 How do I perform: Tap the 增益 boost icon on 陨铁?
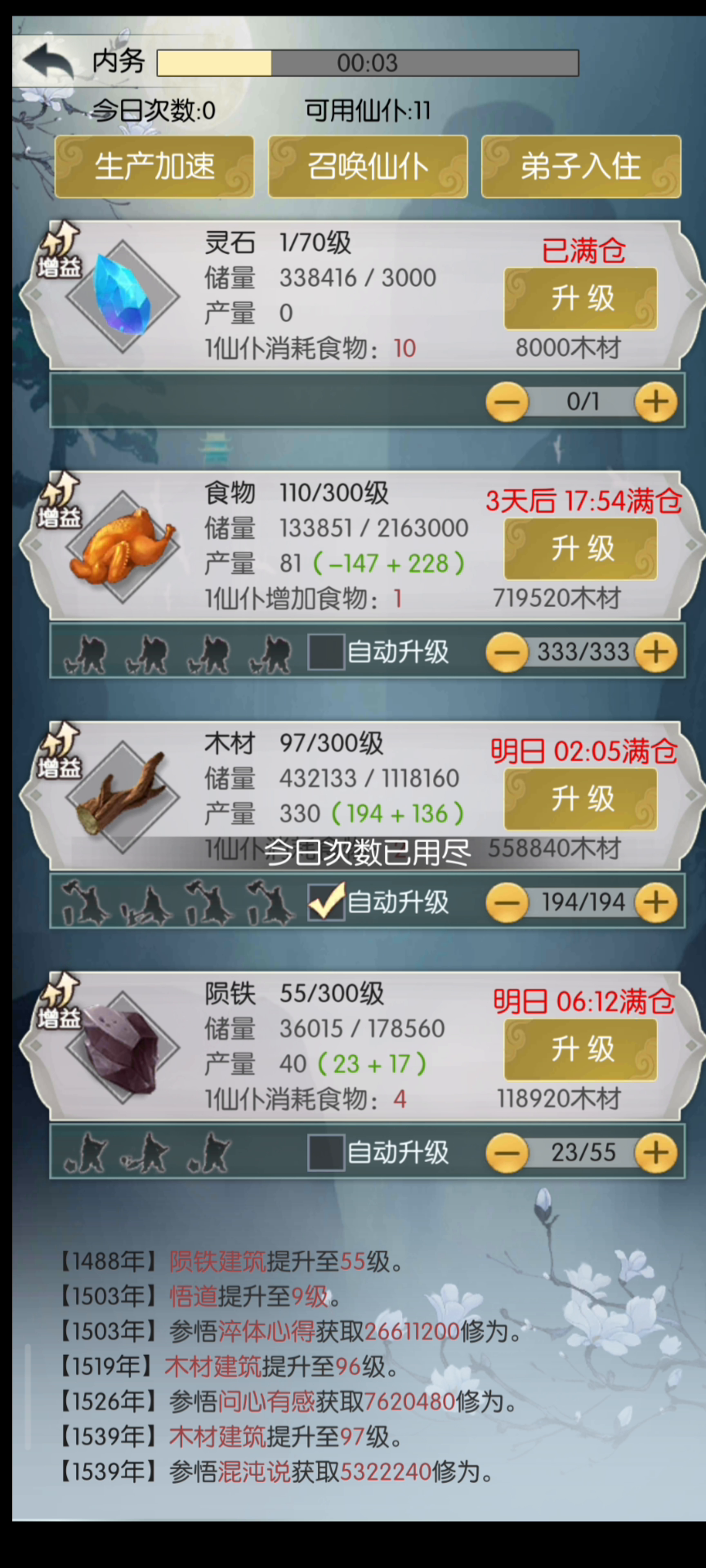click(x=60, y=1001)
